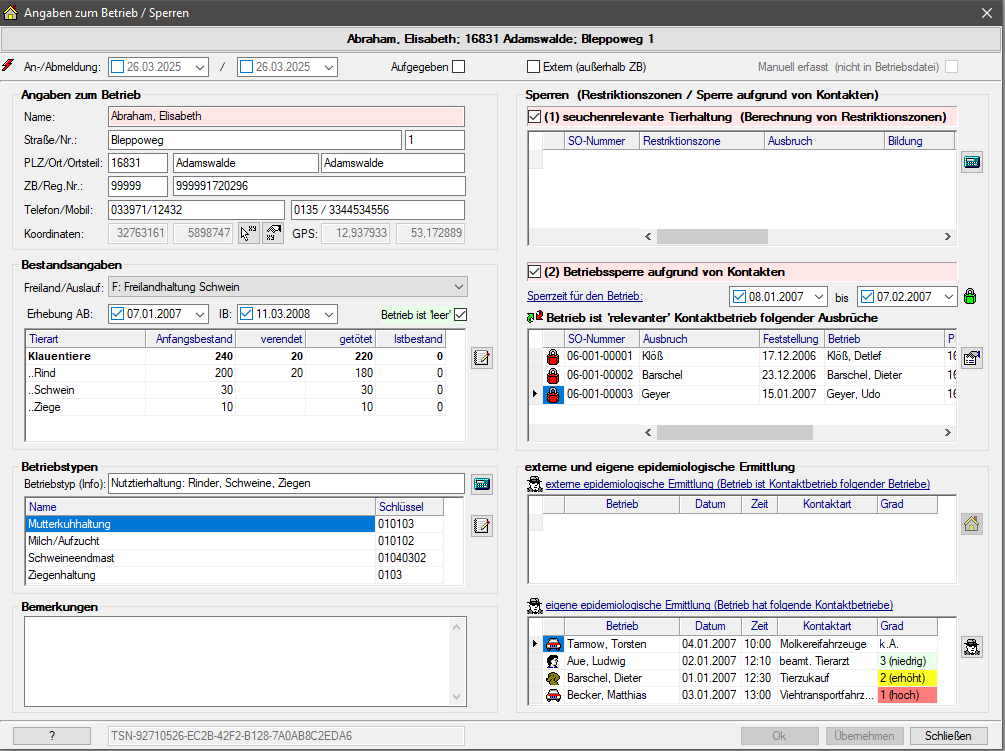Click the Restriktionszonen table horizontal scrollbar
This screenshot has height=751, width=1005.
coord(712,236)
